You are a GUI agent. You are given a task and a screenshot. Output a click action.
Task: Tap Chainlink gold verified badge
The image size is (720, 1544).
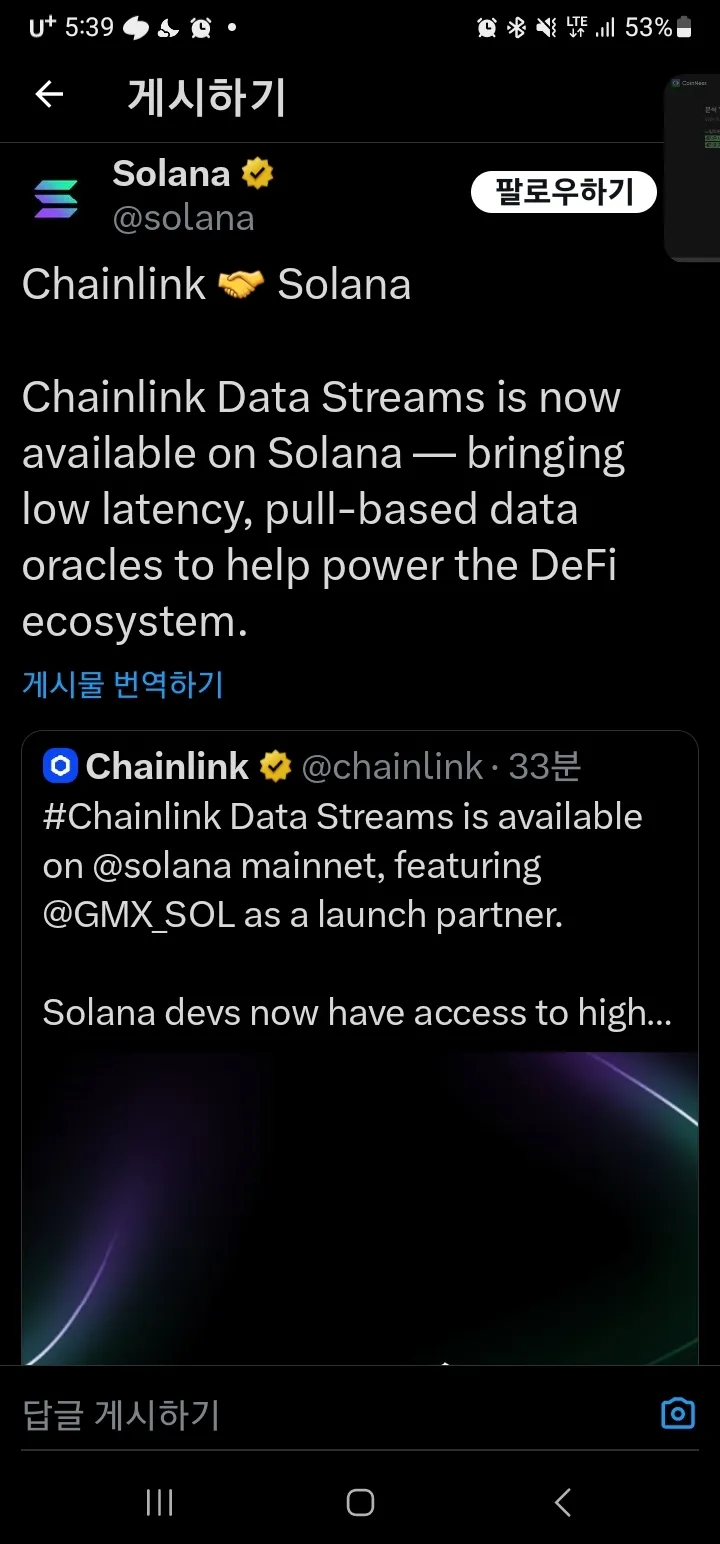[275, 767]
